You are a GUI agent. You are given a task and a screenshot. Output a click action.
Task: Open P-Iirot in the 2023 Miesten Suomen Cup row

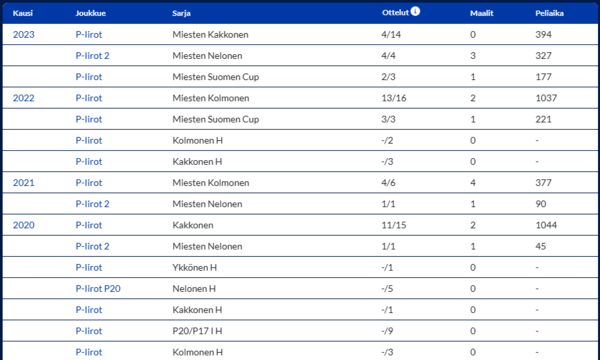point(89,77)
